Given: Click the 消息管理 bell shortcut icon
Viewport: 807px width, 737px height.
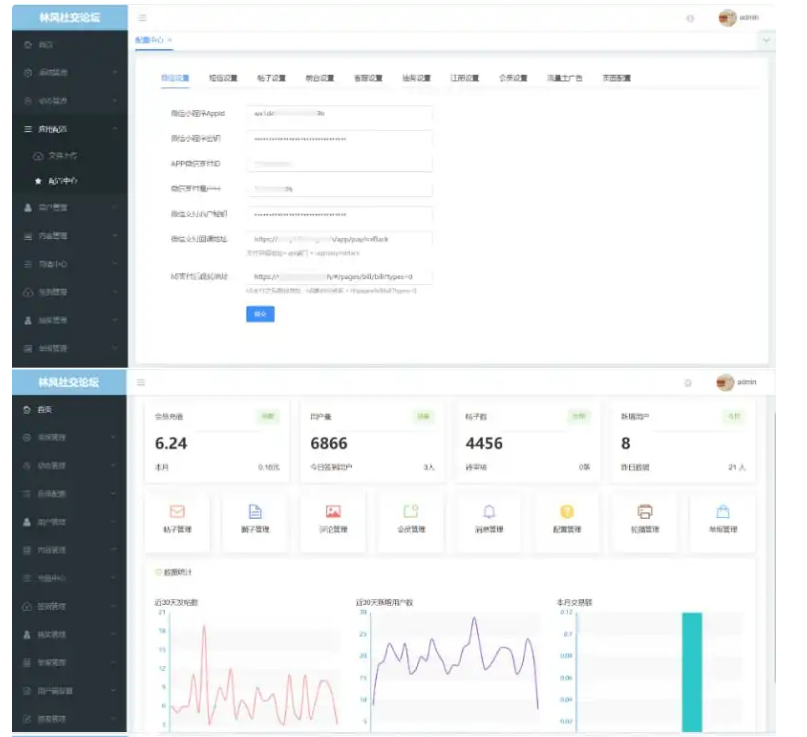Looking at the screenshot, I should point(489,512).
